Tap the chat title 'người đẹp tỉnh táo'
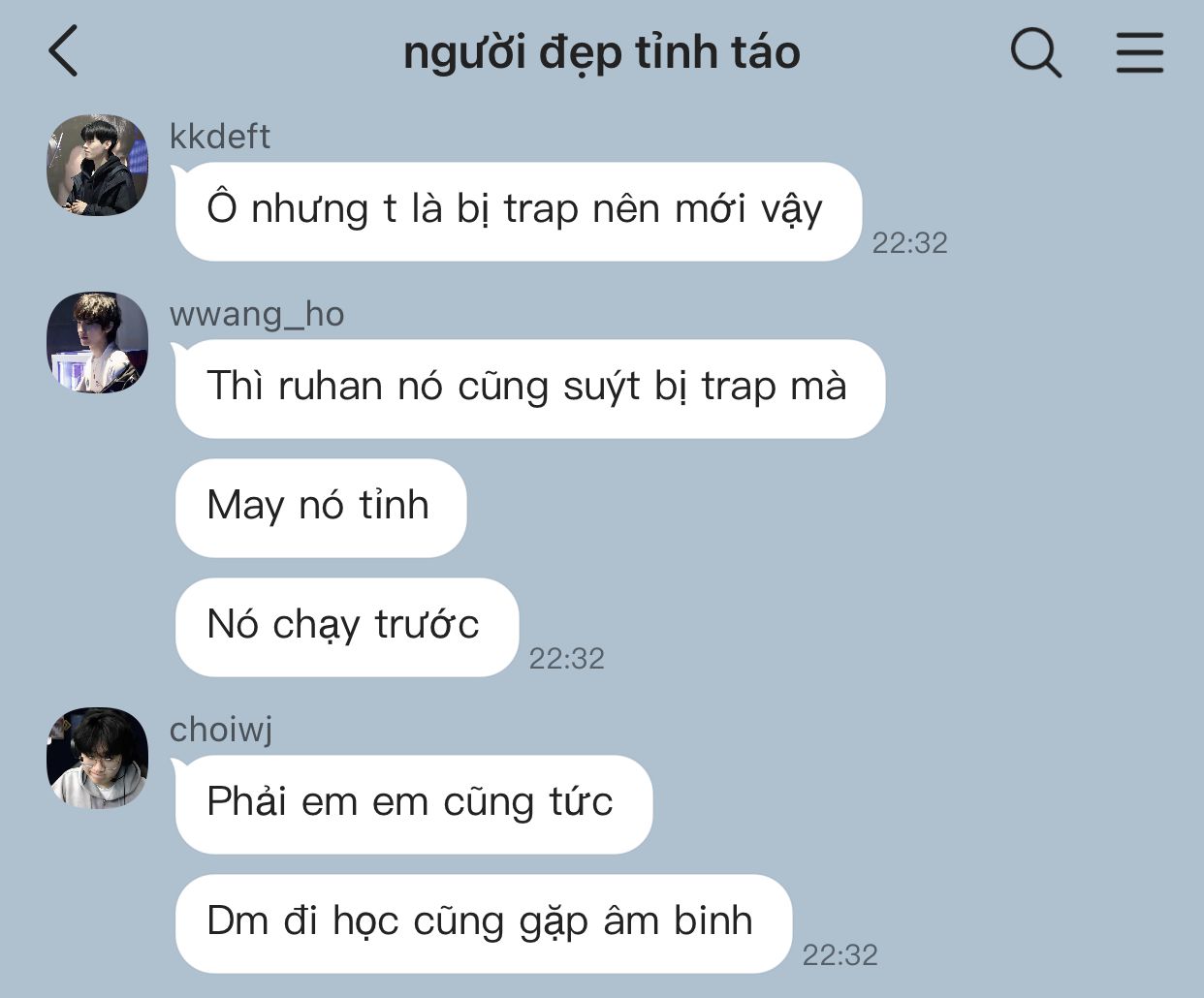 602,52
